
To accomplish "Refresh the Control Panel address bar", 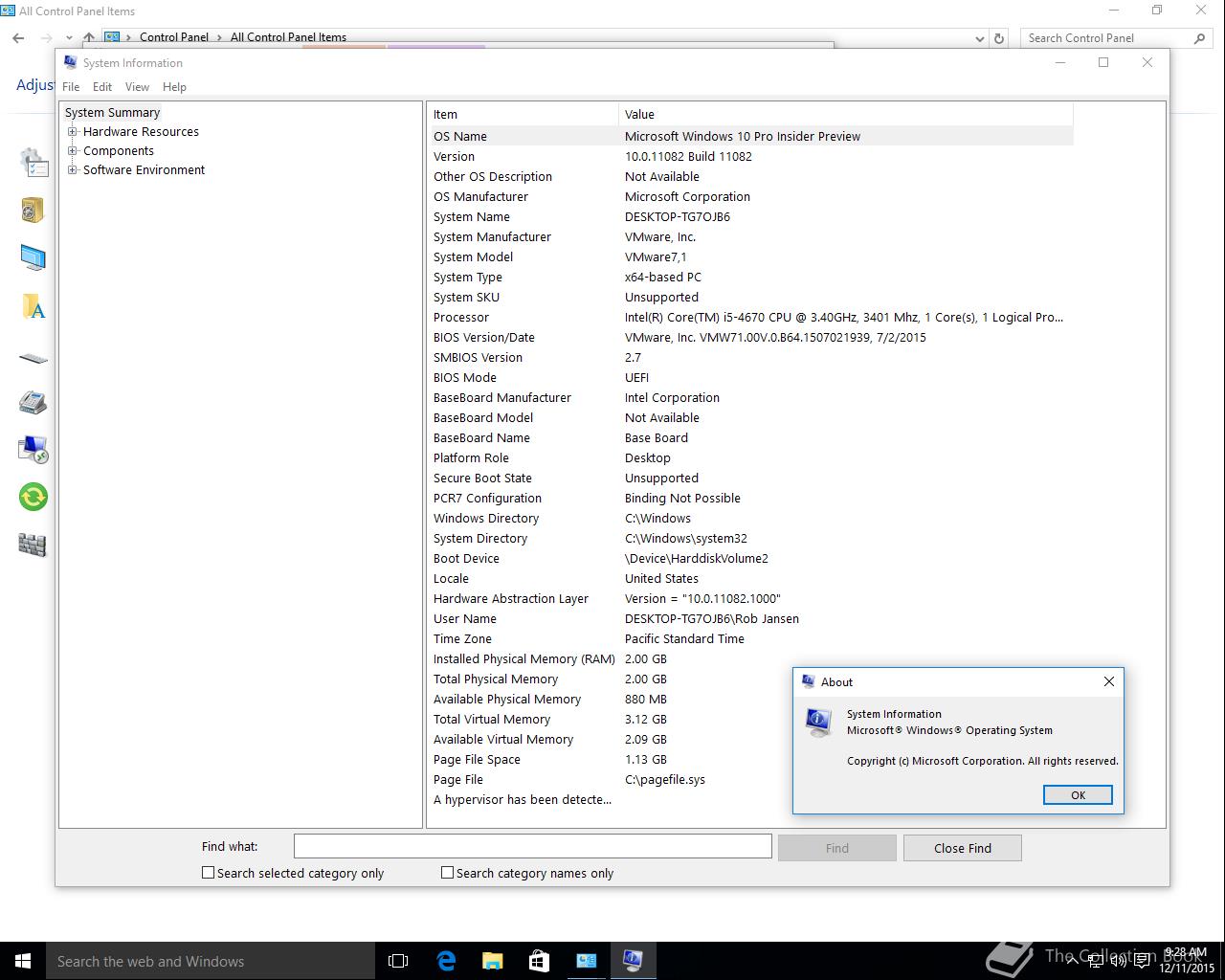I will click(999, 38).
